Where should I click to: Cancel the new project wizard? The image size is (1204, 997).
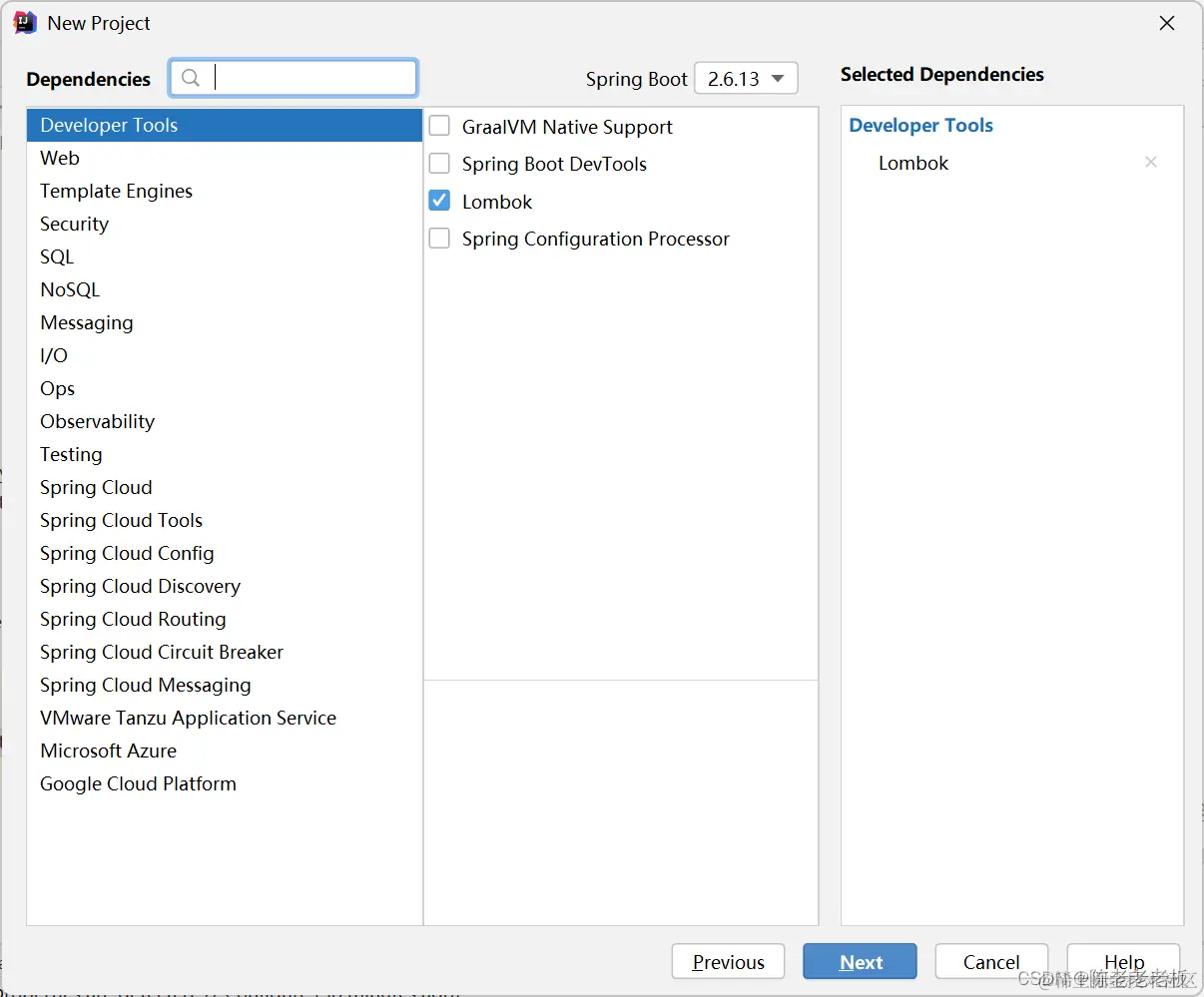991,961
